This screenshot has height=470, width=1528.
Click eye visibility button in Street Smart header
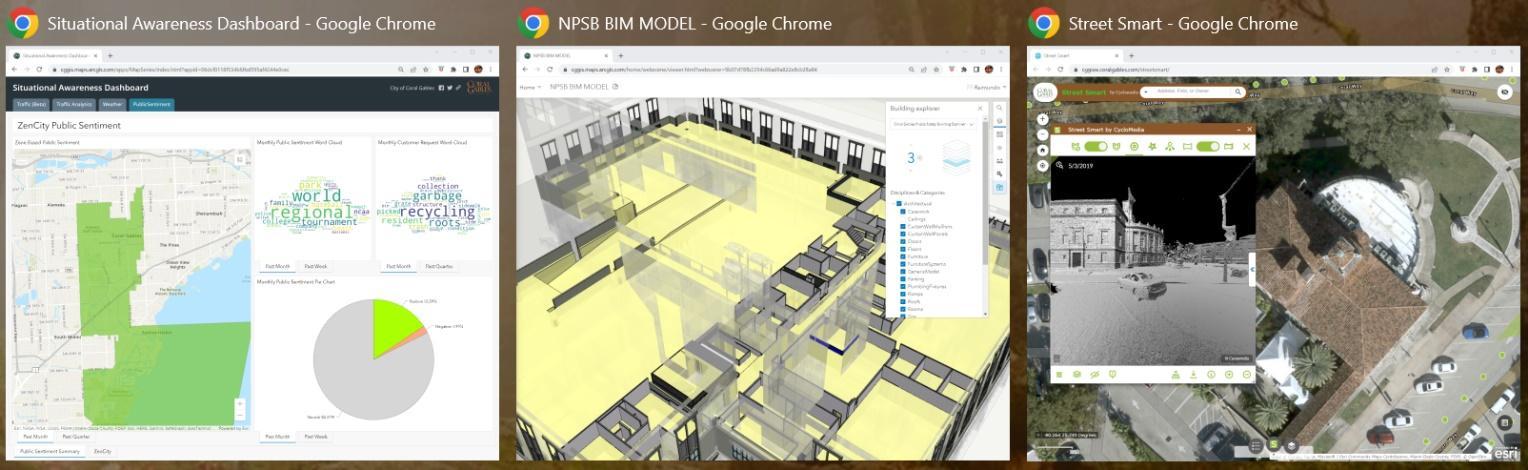pyautogui.click(x=1504, y=91)
